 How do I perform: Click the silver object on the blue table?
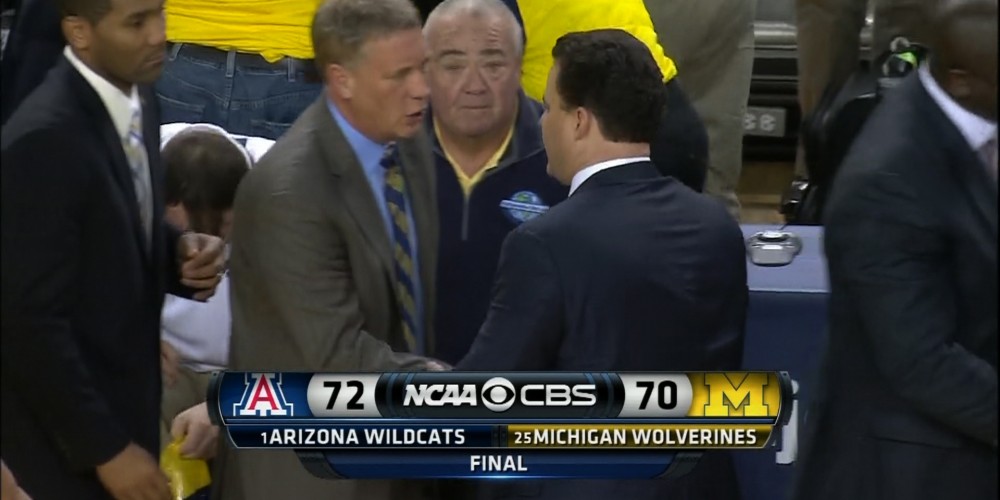774,247
